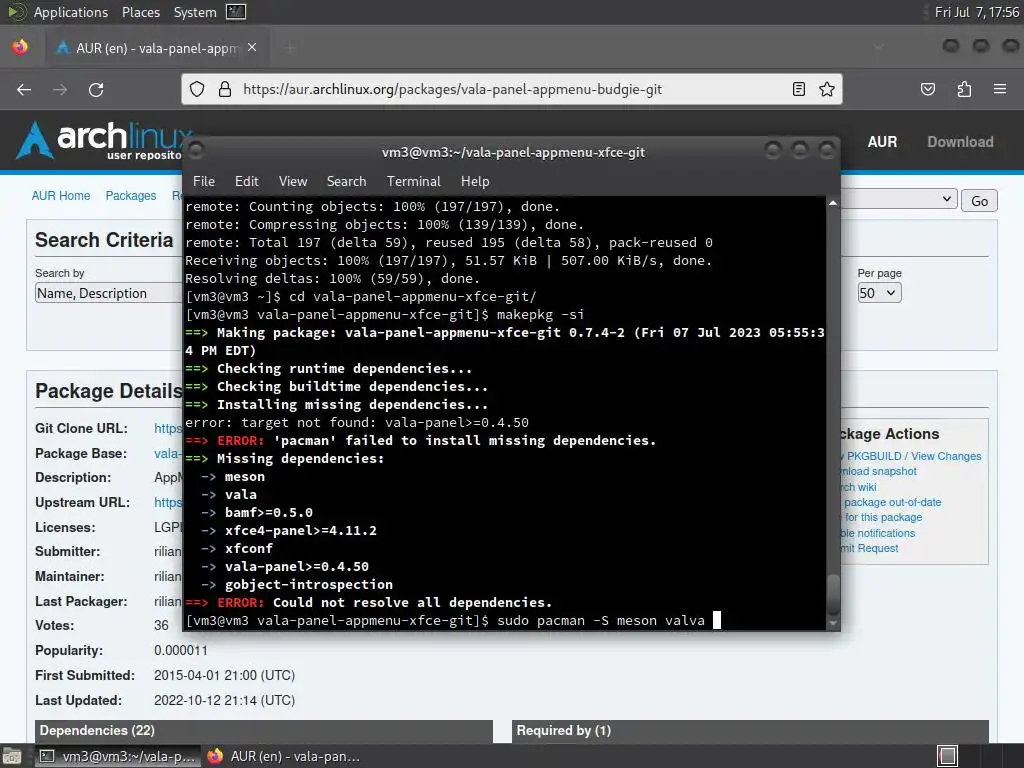1024x768 pixels.
Task: Click the Go button
Action: click(x=979, y=201)
